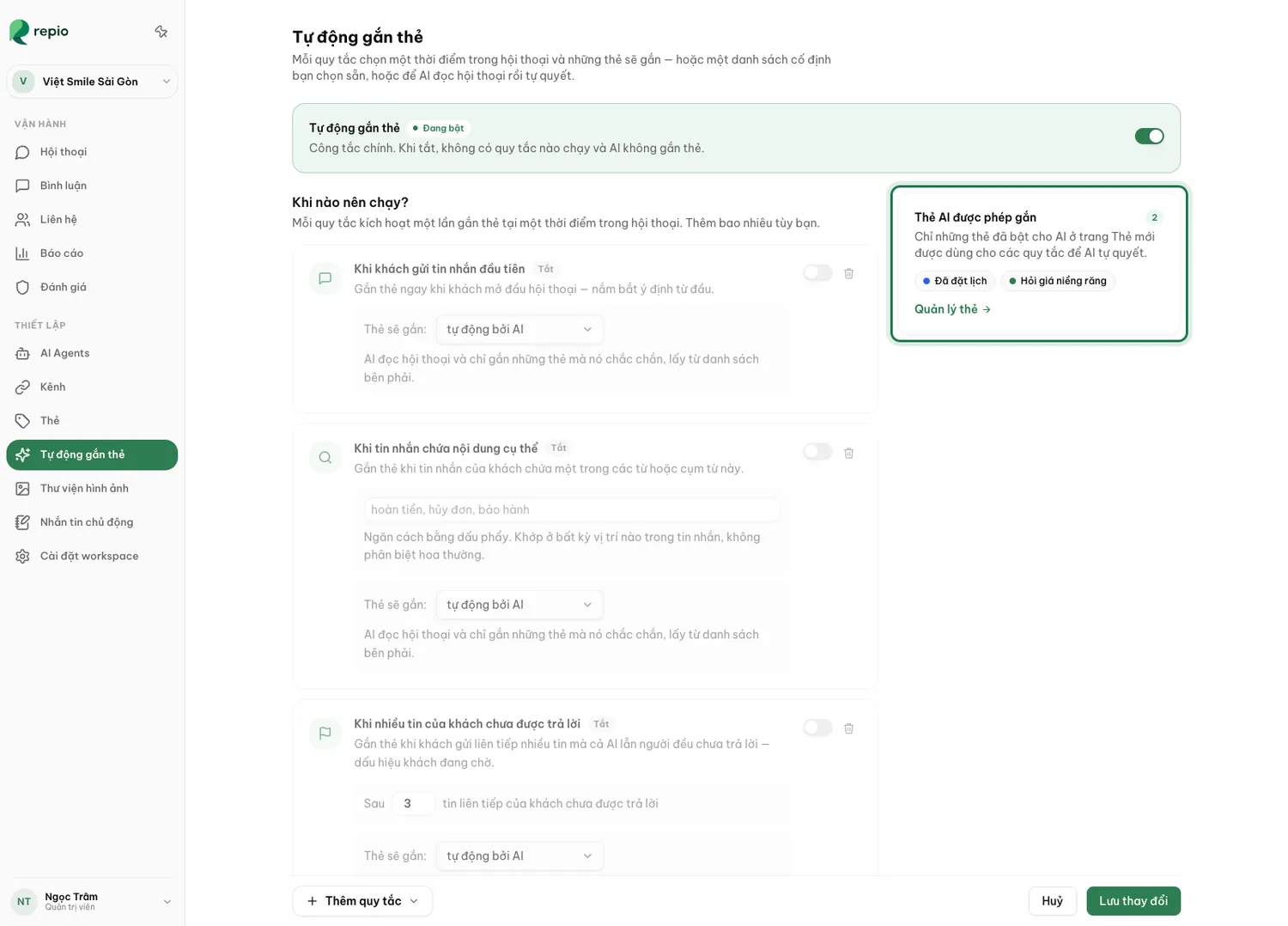Open the Thêm quy tắc dropdown
1288x926 pixels.
pos(362,901)
